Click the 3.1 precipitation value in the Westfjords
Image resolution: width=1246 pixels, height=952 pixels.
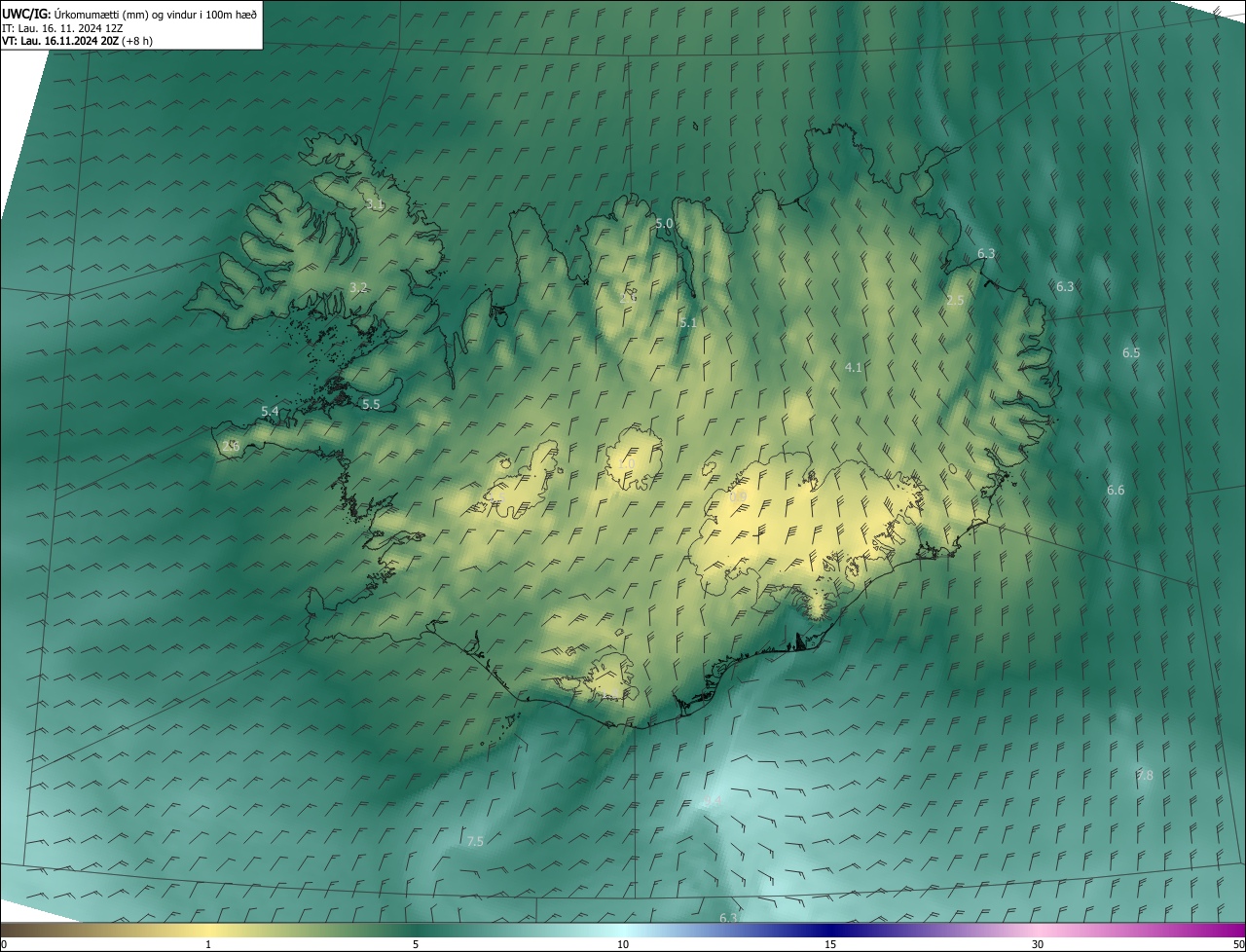click(x=376, y=204)
